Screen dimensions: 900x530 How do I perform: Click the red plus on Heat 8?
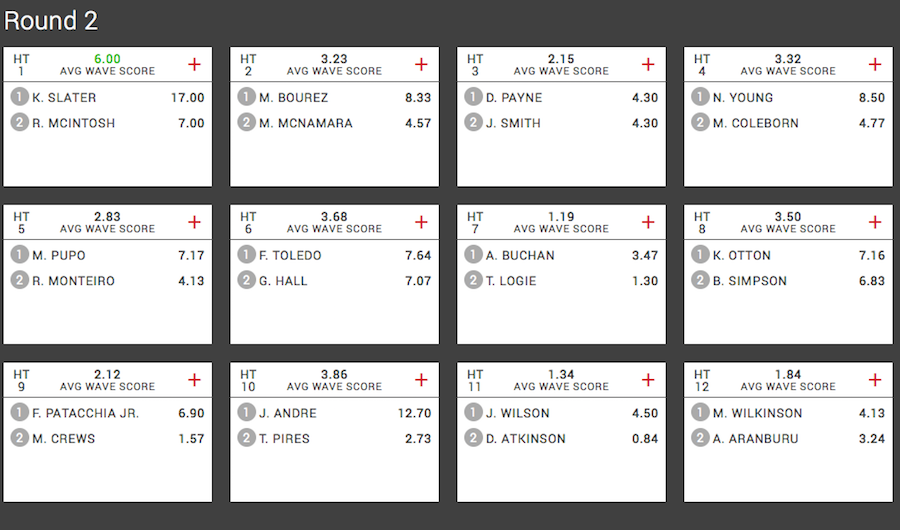click(x=875, y=222)
